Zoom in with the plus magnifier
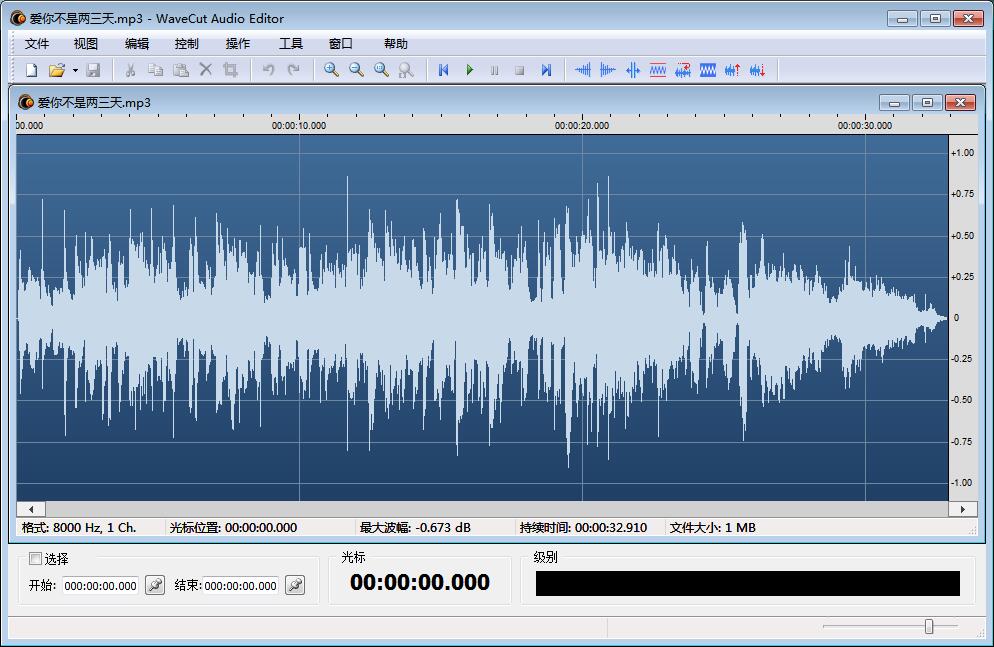Image resolution: width=994 pixels, height=647 pixels. 331,70
